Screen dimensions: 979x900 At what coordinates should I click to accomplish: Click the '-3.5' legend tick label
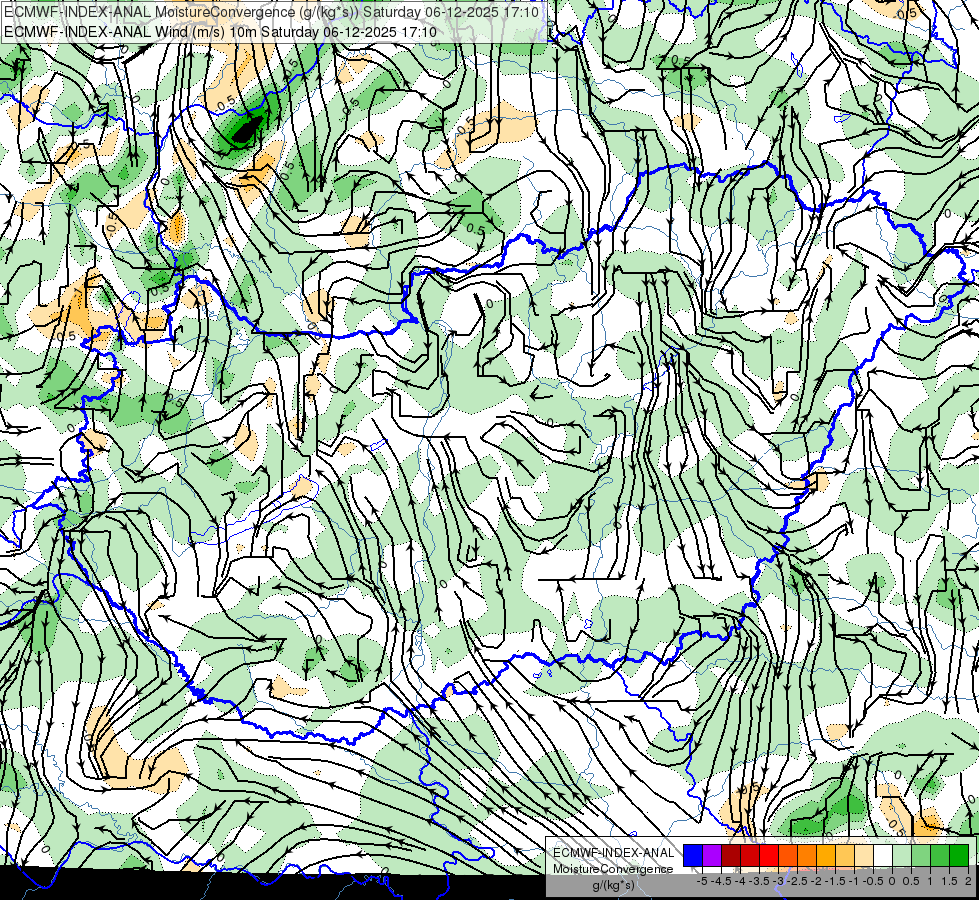click(759, 881)
